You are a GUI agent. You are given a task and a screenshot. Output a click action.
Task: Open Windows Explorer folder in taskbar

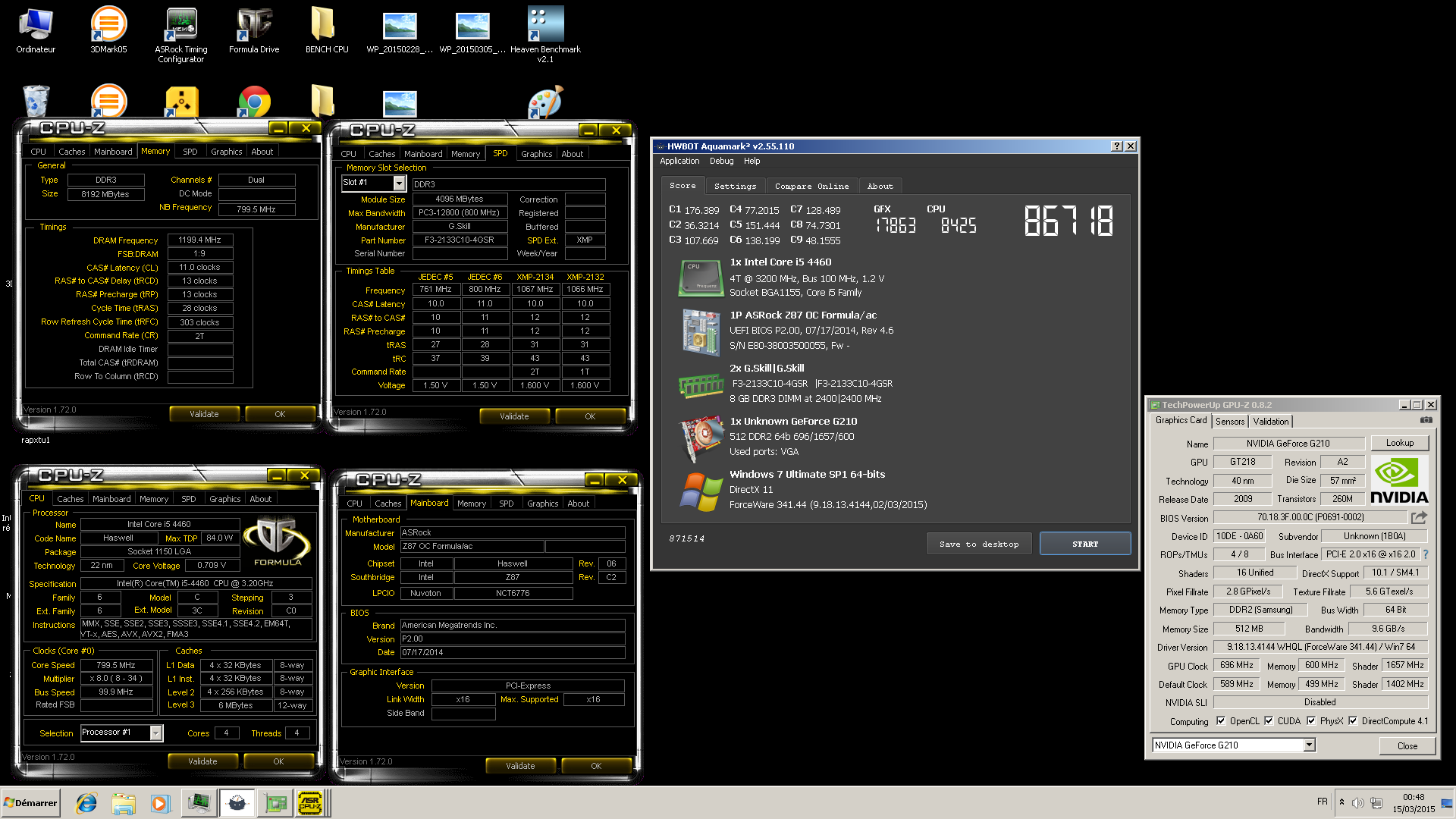click(123, 803)
